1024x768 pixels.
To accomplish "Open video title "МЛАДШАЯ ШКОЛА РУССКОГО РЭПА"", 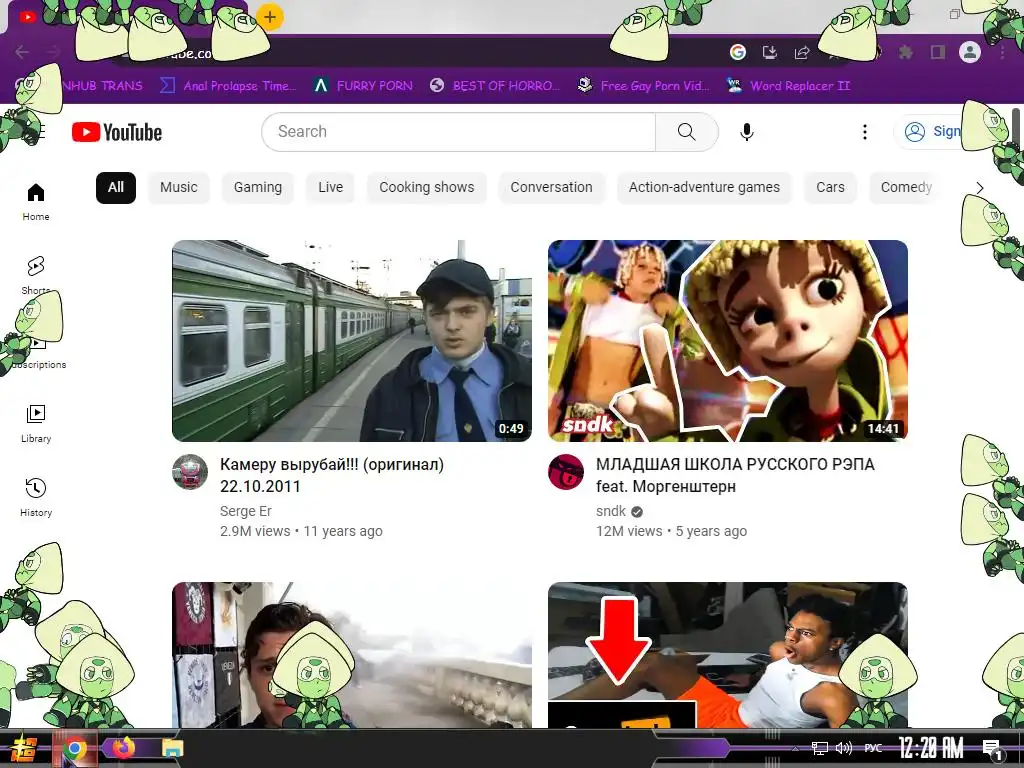I will (735, 475).
